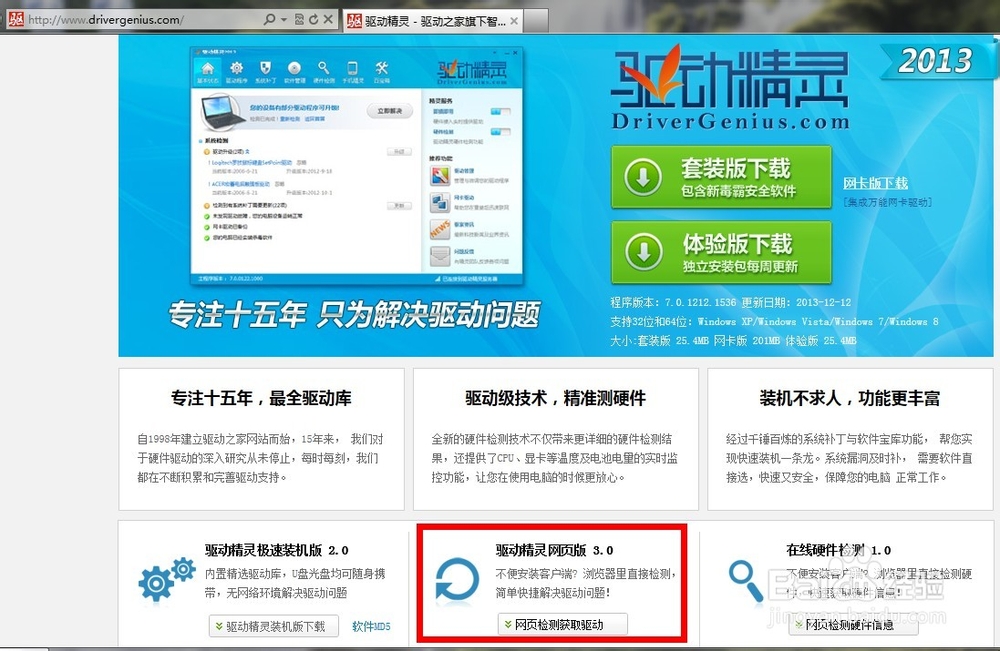Click the gear 驱动程序 icon in app preview
This screenshot has height=651, width=1000.
237,68
